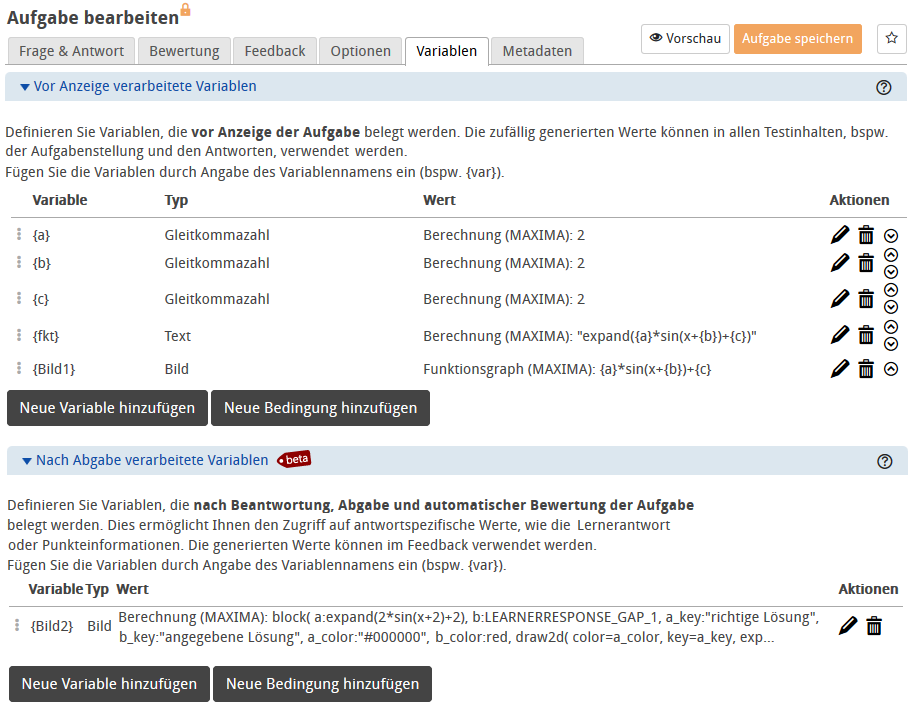Delete the {Bild2} variable
This screenshot has width=922, height=708.
pos(874,626)
